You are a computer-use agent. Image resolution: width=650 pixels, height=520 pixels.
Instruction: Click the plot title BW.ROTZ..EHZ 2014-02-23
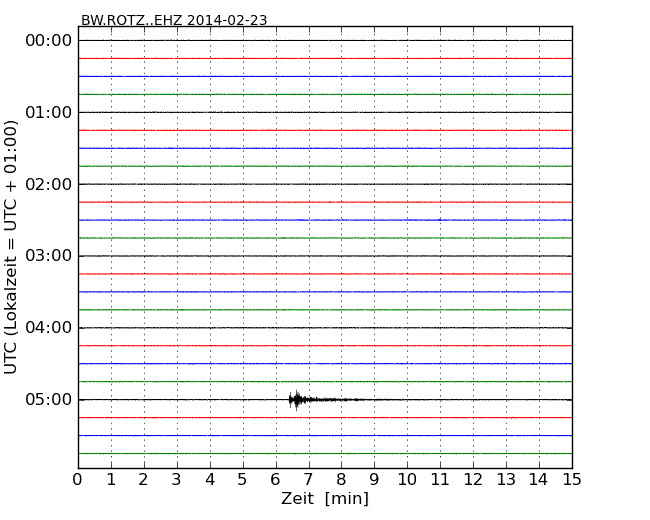click(x=174, y=20)
